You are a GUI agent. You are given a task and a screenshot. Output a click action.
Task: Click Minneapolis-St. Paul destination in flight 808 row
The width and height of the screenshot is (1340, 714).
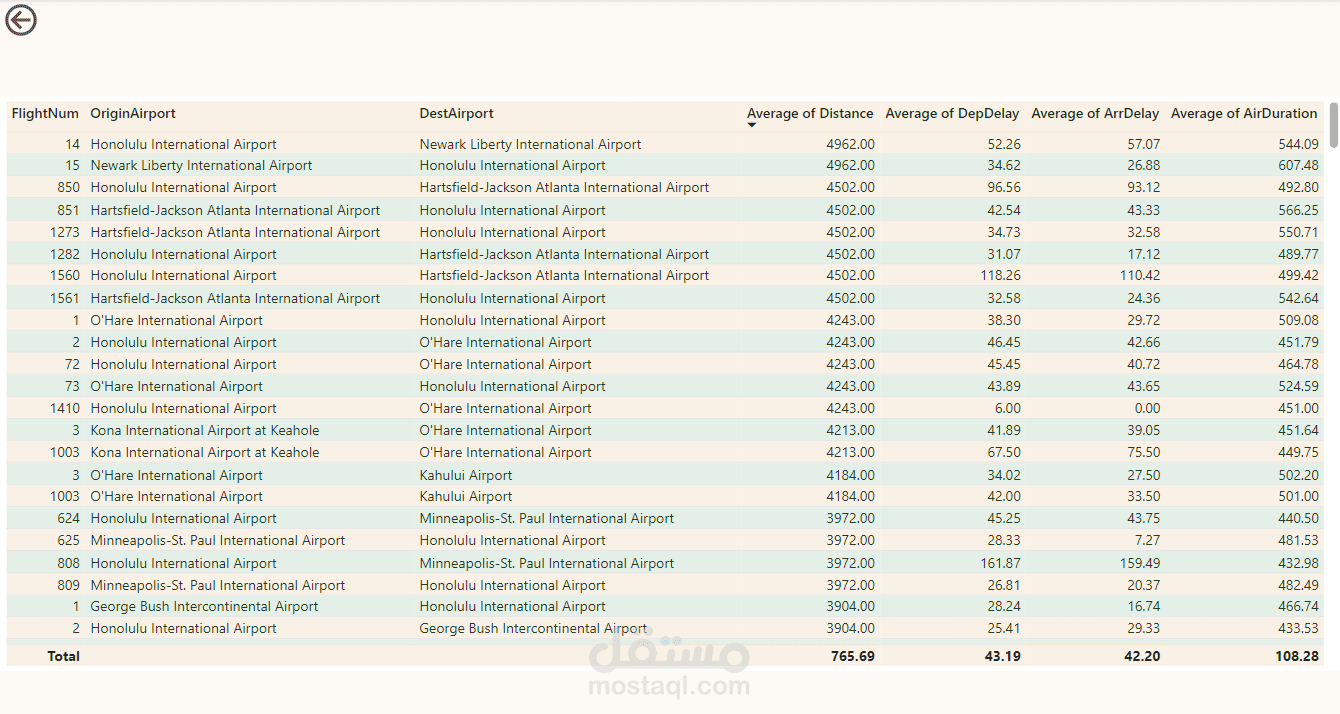pos(547,563)
